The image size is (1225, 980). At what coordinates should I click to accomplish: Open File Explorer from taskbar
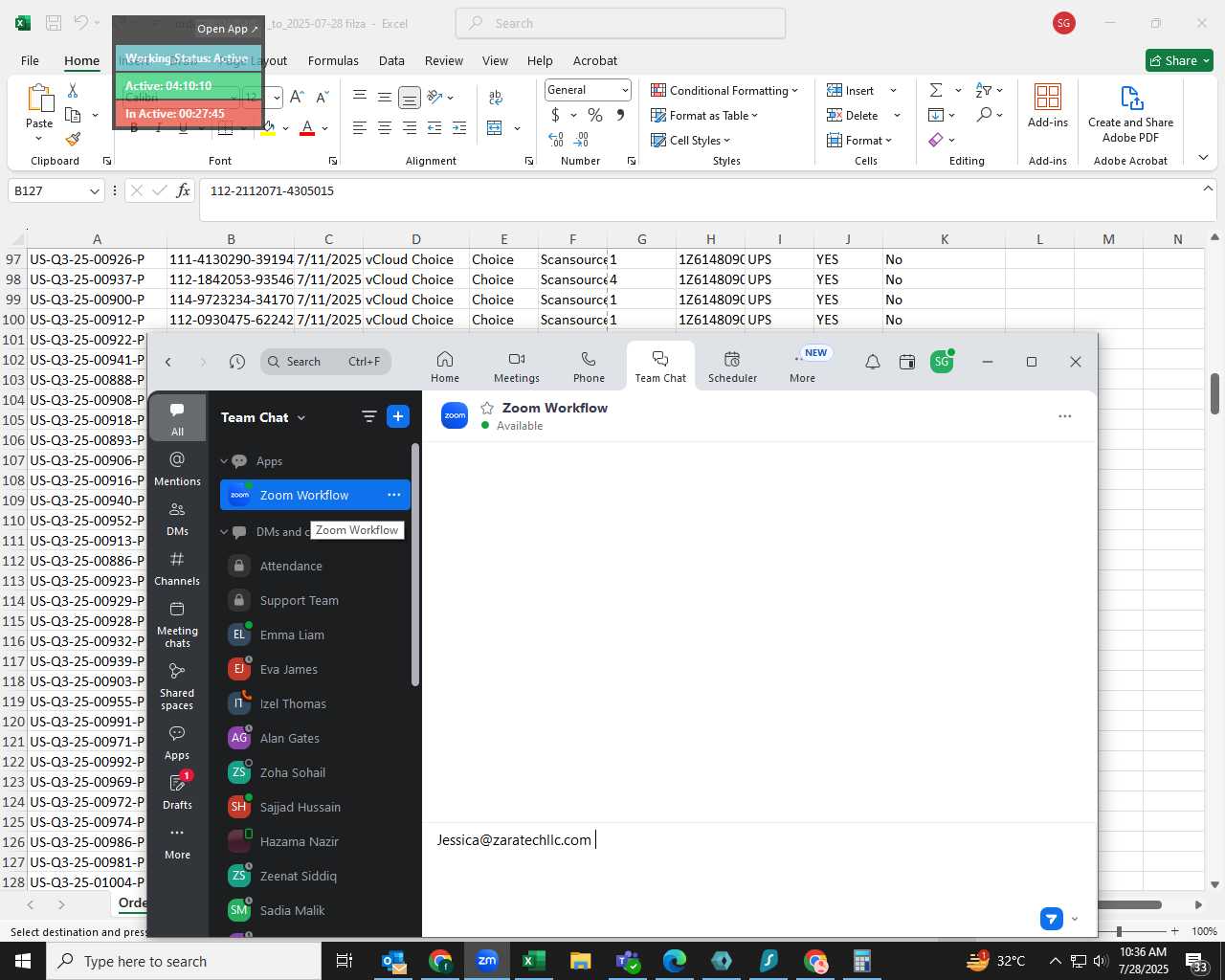(580, 961)
